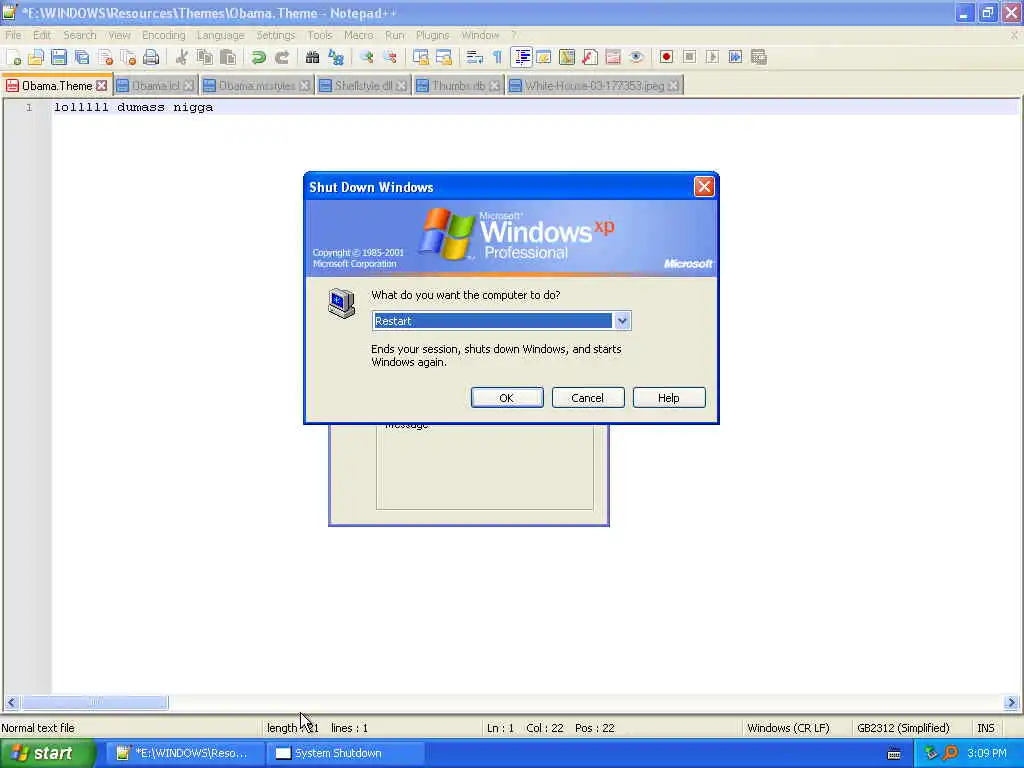The height and width of the screenshot is (768, 1024).
Task: Click OK in Shut Down Windows
Action: (507, 398)
